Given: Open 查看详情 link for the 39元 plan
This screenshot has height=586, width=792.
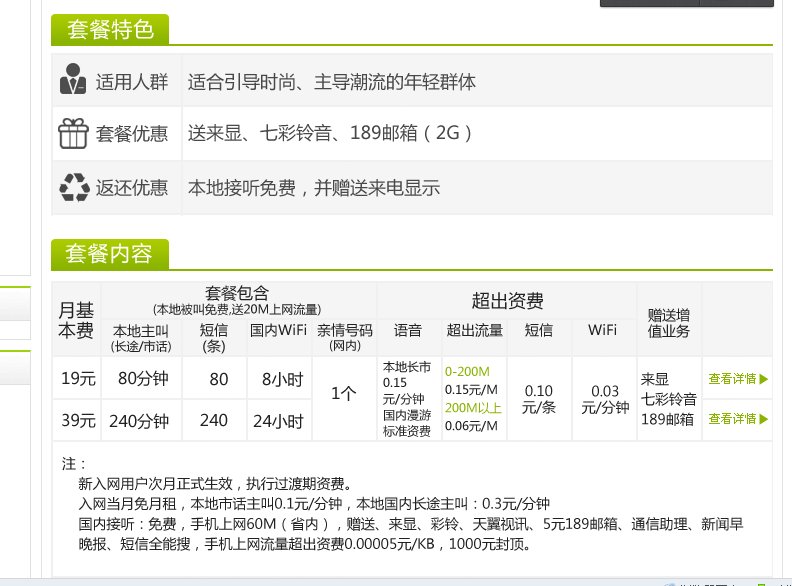Looking at the screenshot, I should pyautogui.click(x=738, y=418).
